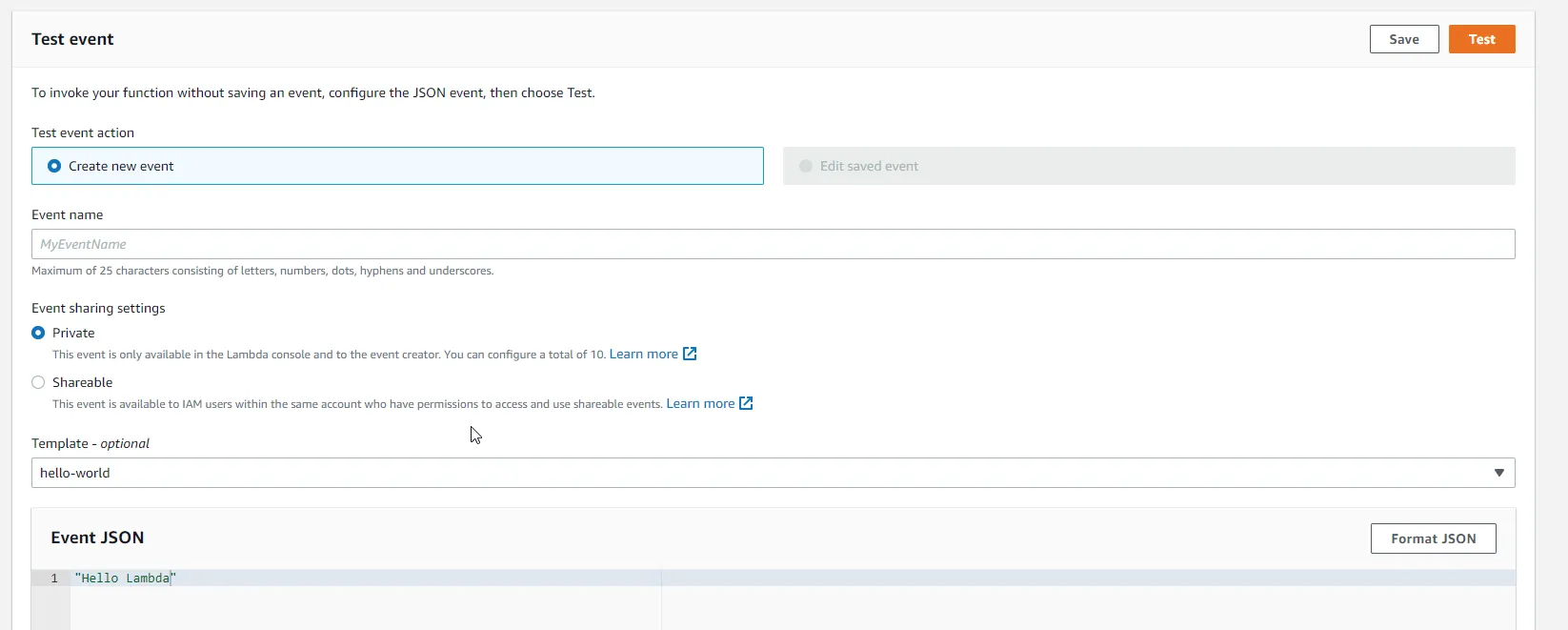Click the Template dropdown arrow
1568x630 pixels.
(x=1498, y=473)
